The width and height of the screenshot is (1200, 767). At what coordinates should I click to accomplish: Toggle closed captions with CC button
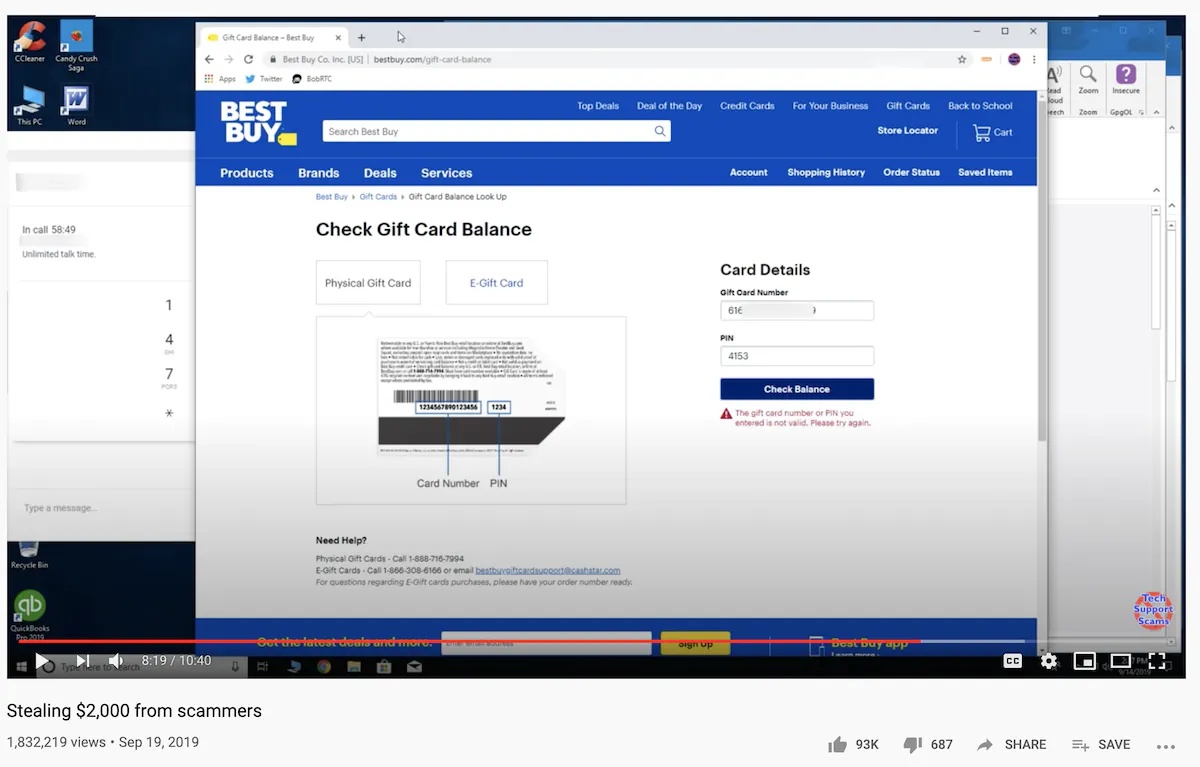tap(1012, 661)
